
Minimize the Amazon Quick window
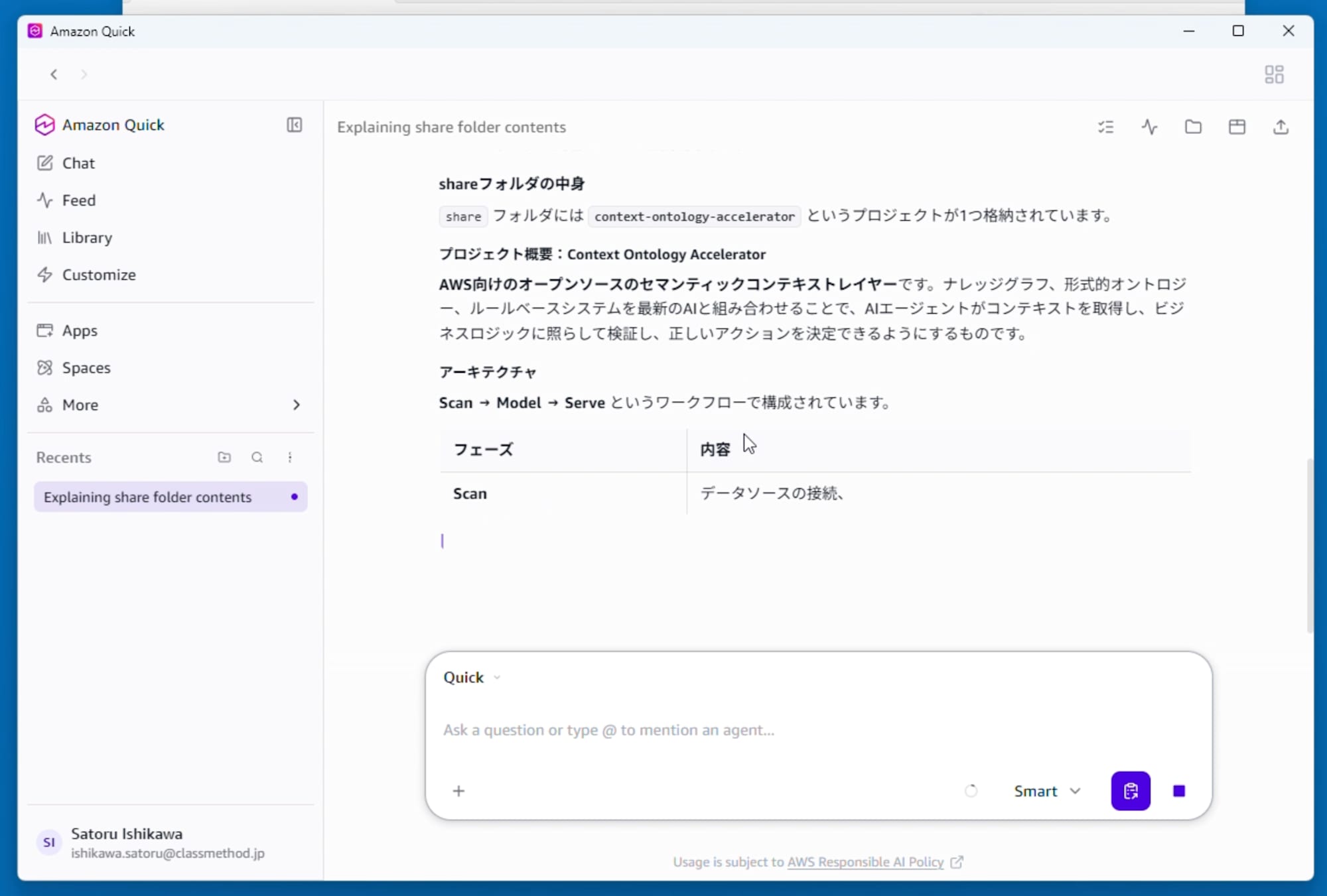[x=1189, y=31]
